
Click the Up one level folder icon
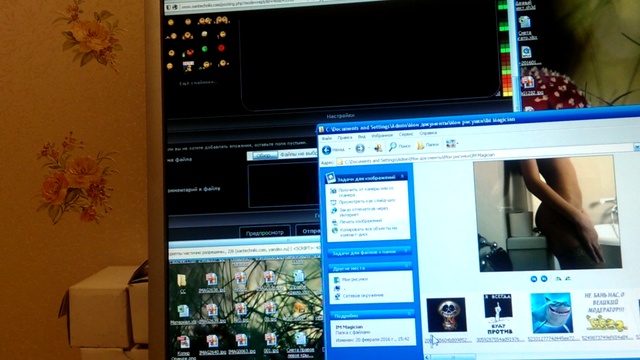click(x=378, y=148)
